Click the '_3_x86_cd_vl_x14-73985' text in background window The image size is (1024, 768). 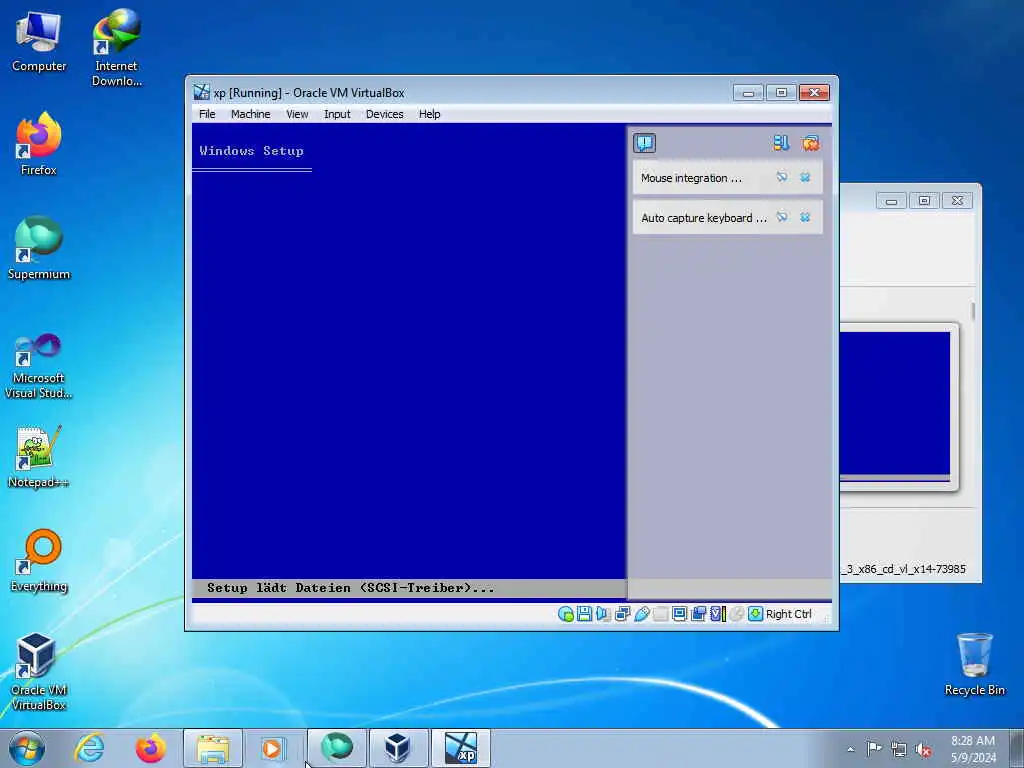coord(903,569)
